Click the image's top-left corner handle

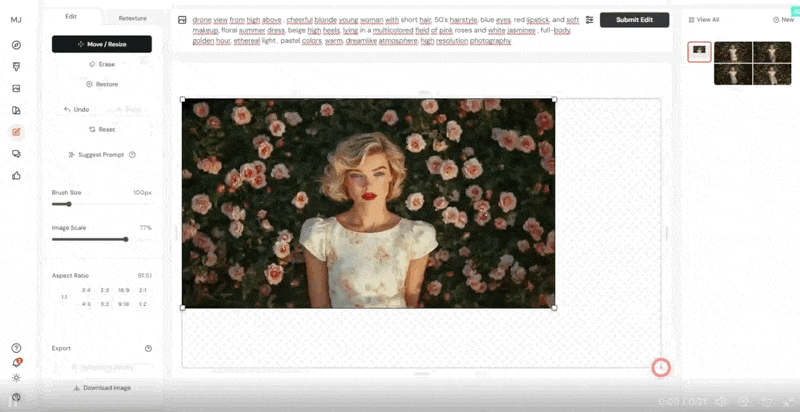(x=183, y=99)
